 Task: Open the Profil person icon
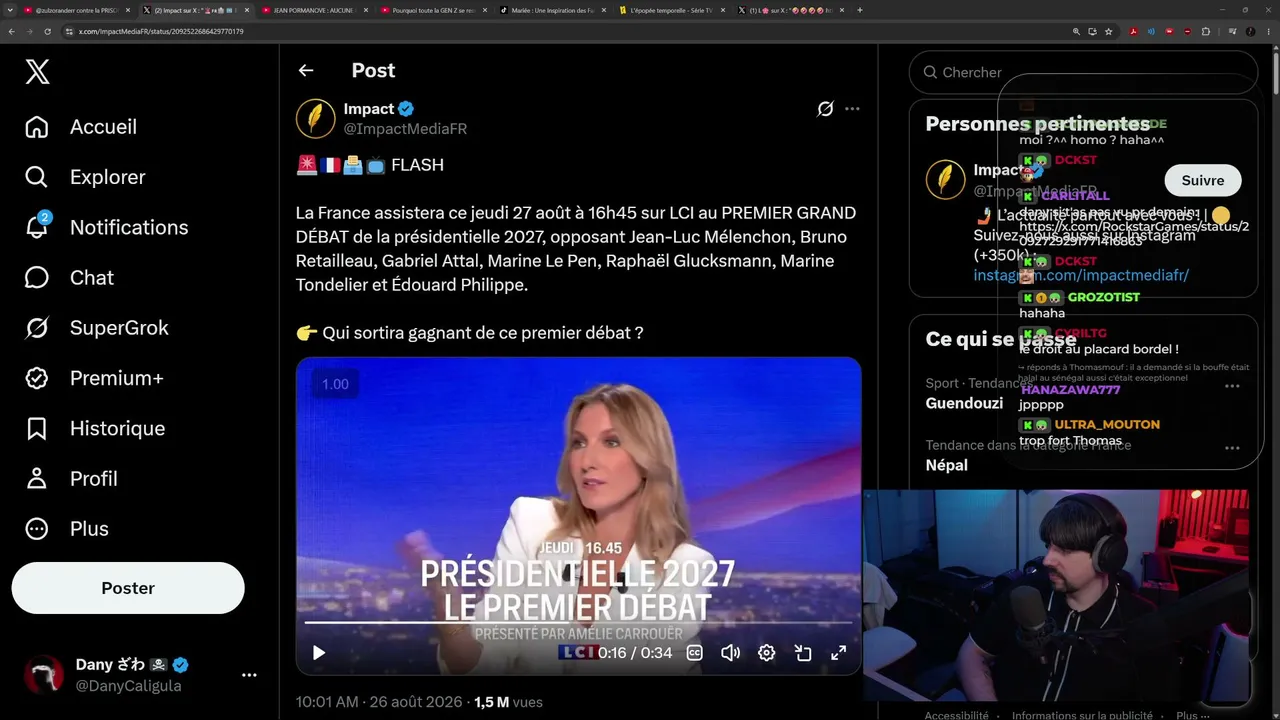point(37,478)
